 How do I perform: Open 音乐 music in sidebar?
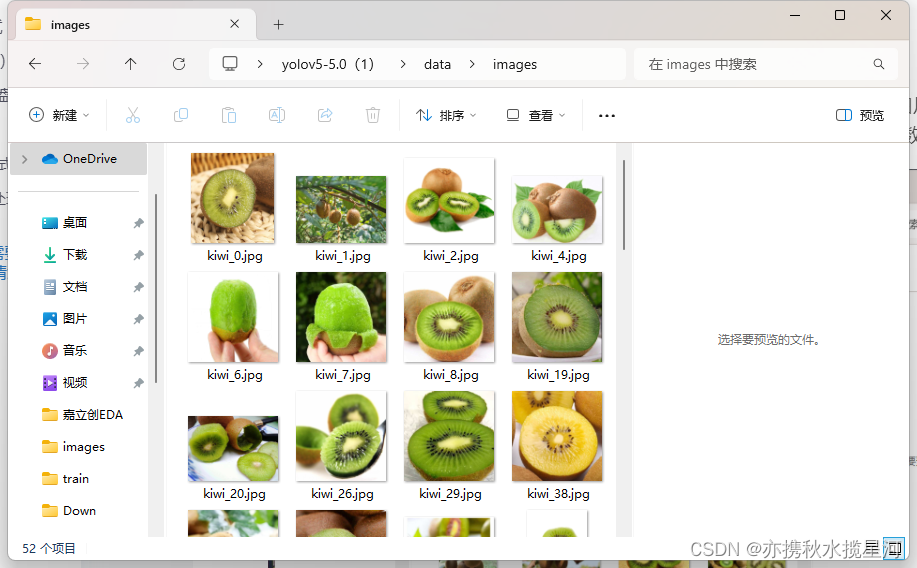coord(75,350)
